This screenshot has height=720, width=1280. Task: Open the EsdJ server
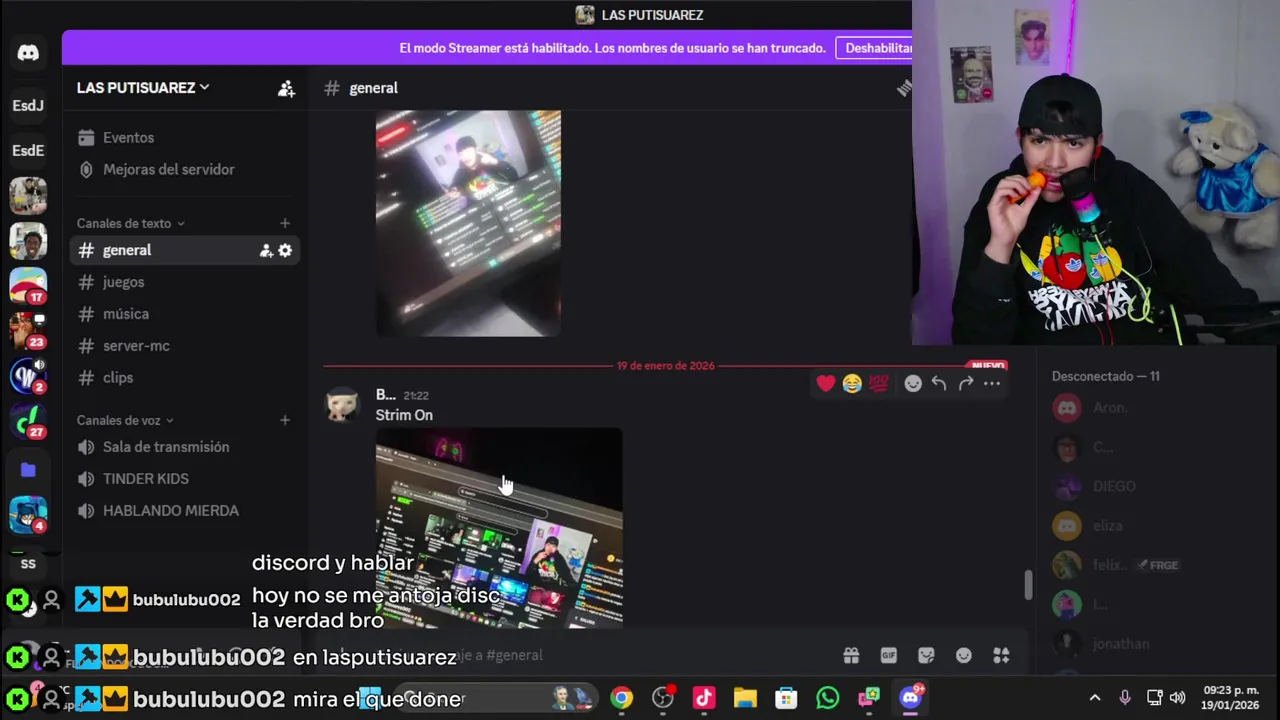[x=28, y=105]
